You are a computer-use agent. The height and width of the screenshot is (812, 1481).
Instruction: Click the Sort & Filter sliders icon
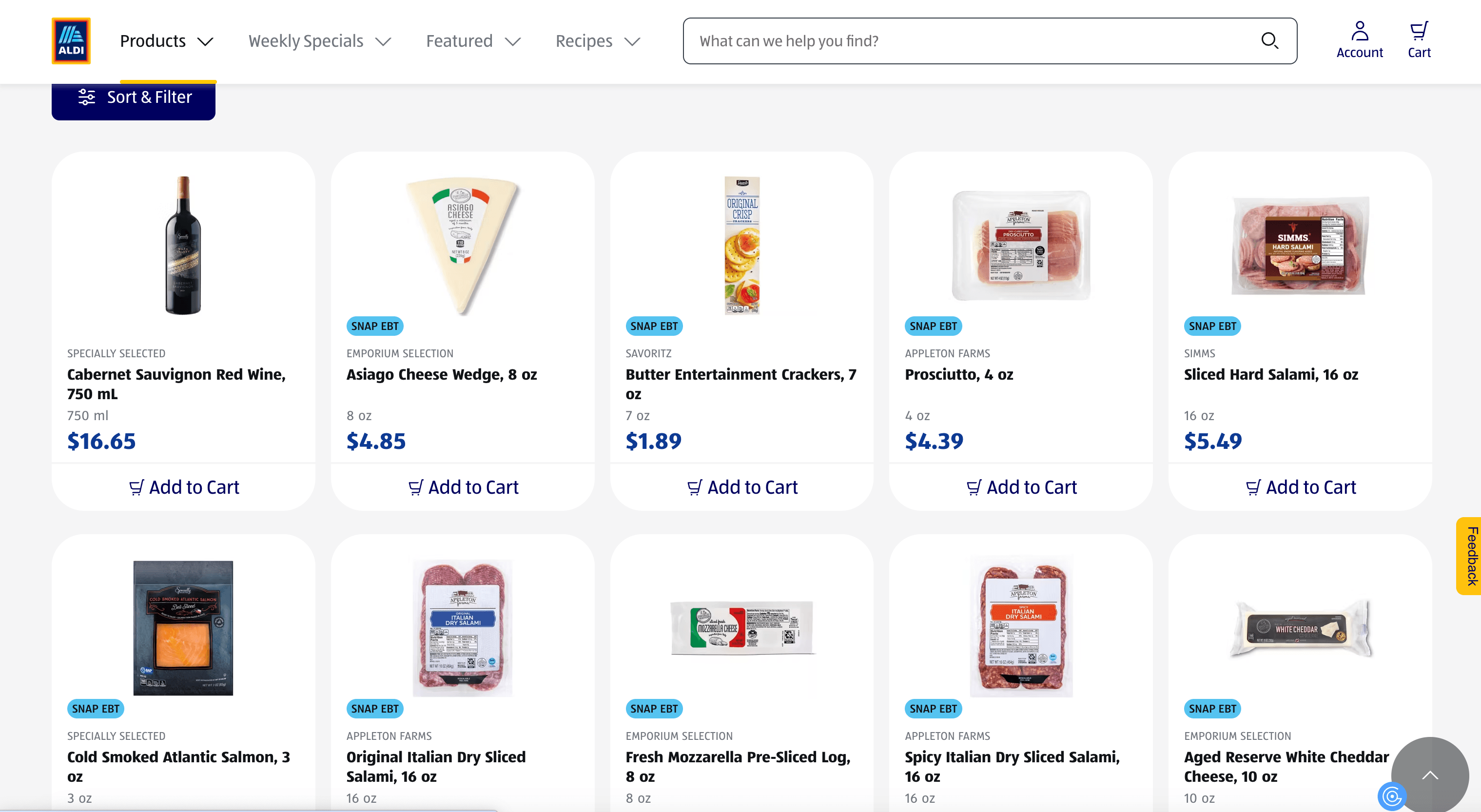(87, 97)
